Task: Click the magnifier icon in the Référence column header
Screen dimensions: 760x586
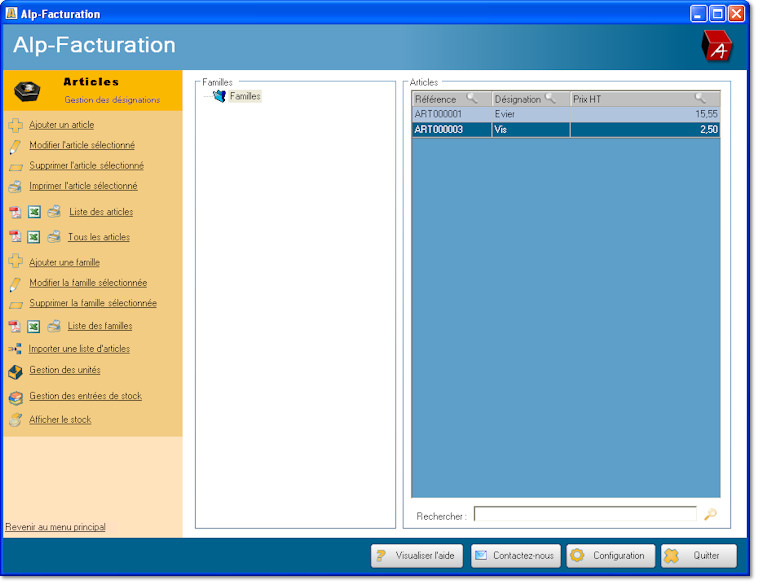Action: [472, 99]
